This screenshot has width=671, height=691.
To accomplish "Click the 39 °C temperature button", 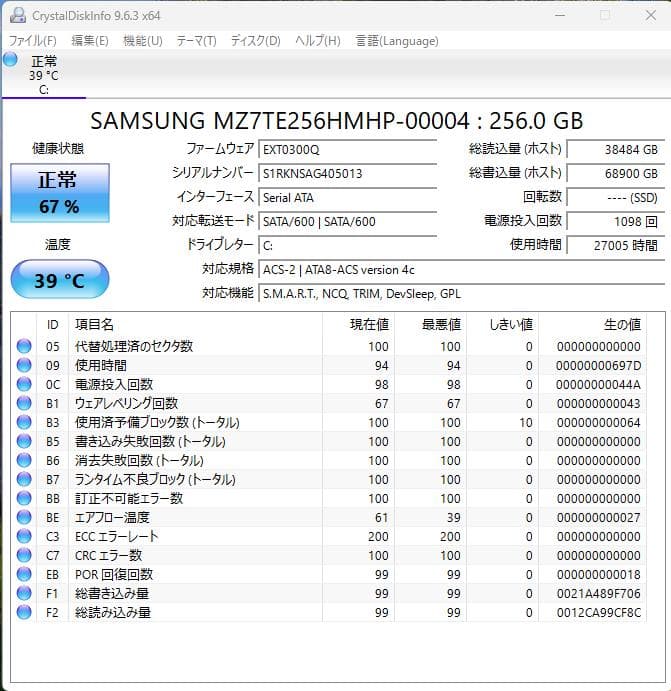I will point(60,279).
